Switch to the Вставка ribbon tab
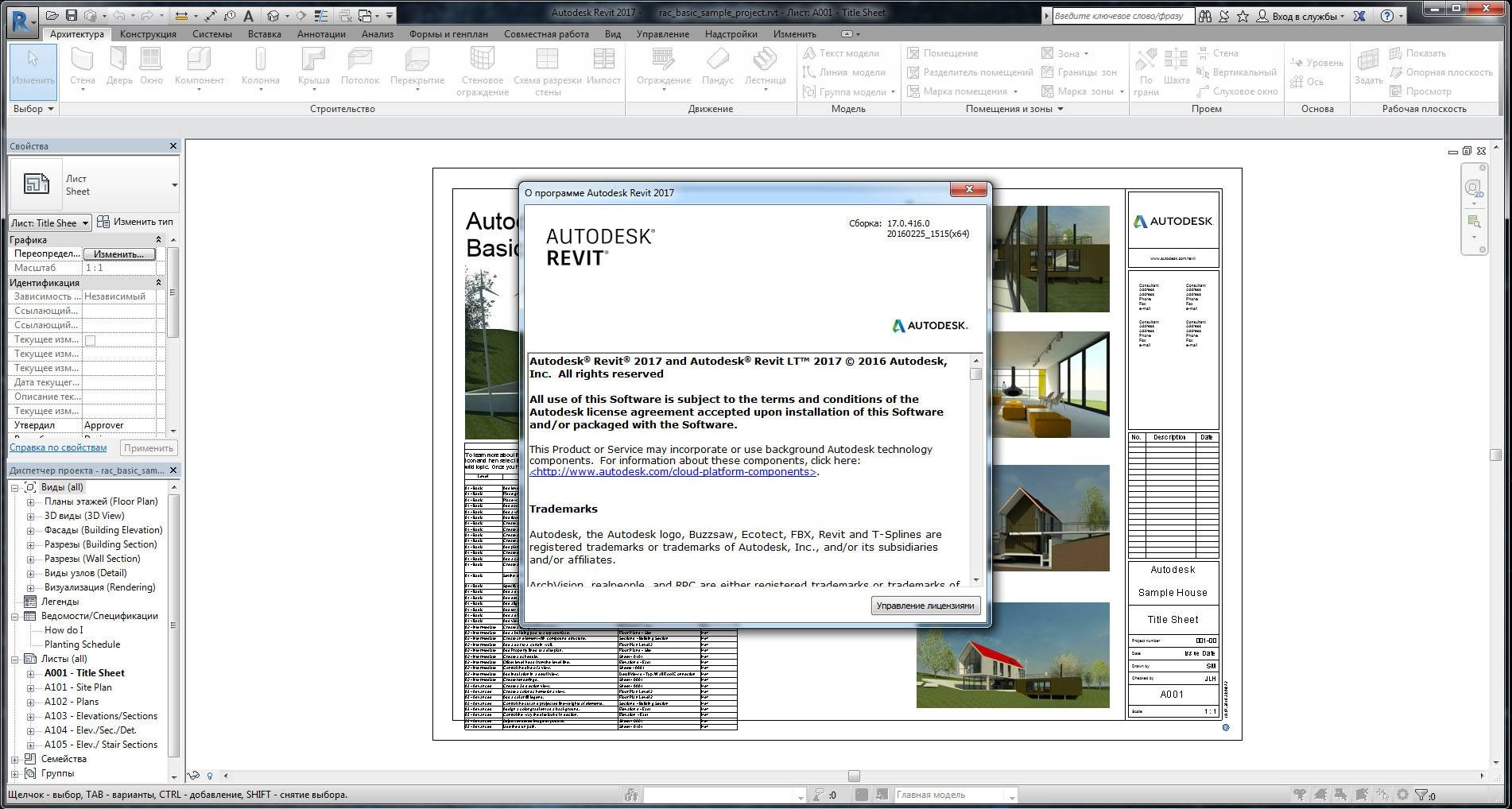Image resolution: width=1512 pixels, height=809 pixels. pos(264,34)
